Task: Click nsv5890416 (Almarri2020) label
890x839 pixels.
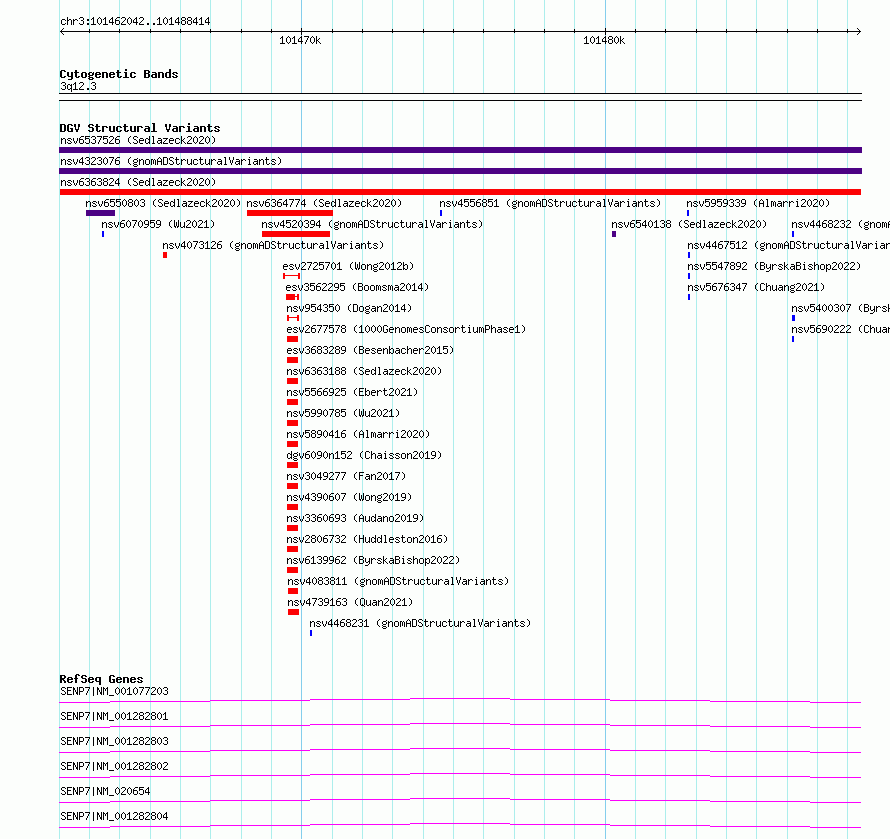Action: pos(358,434)
